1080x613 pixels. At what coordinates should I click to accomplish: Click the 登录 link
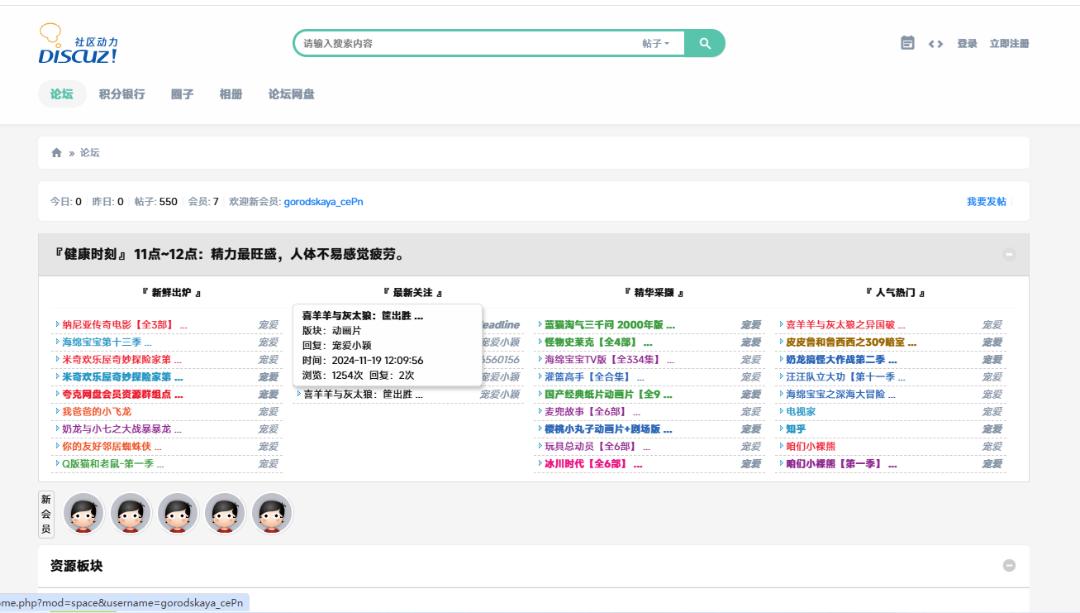[967, 43]
